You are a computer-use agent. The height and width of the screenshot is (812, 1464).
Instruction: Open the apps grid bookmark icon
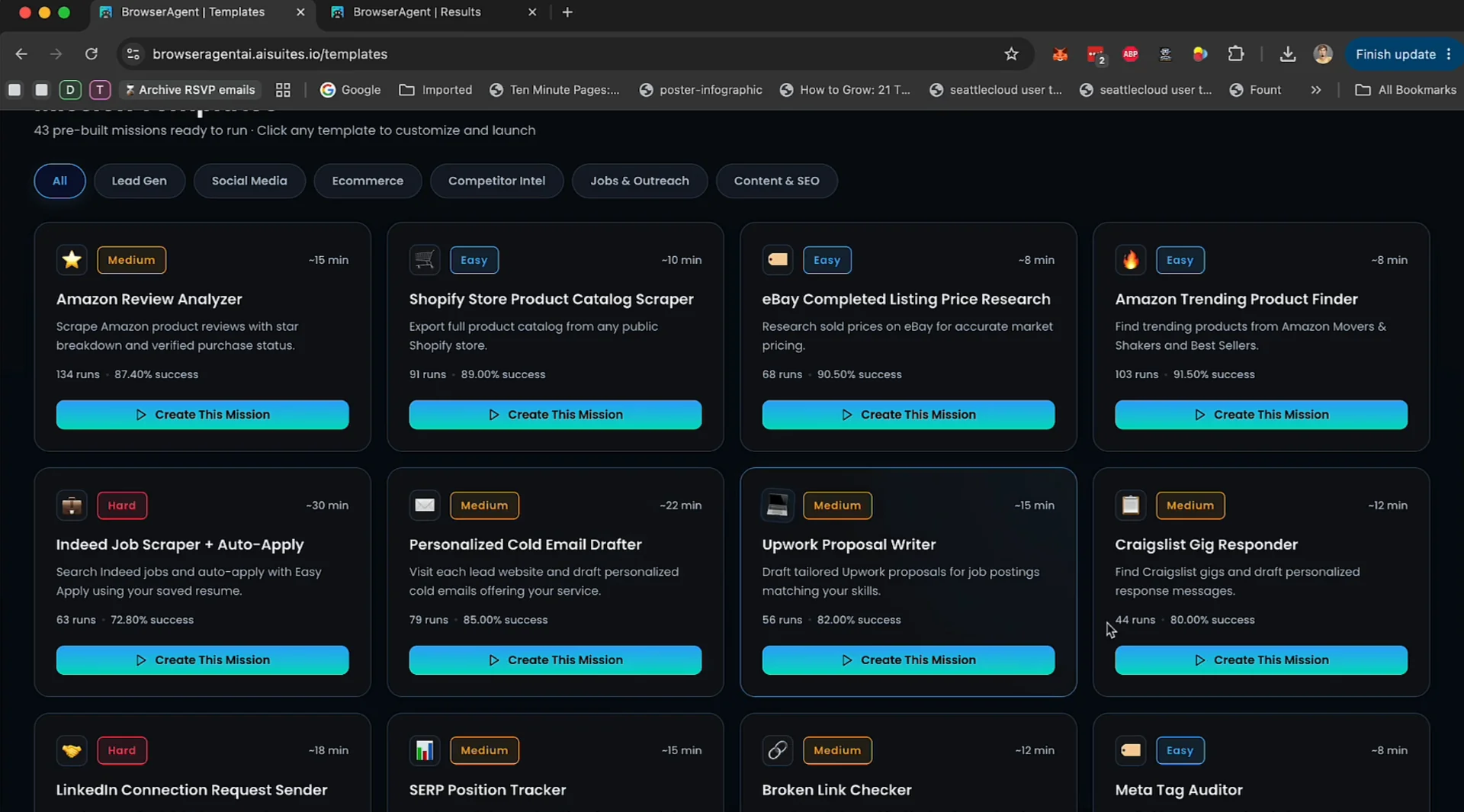coord(283,90)
